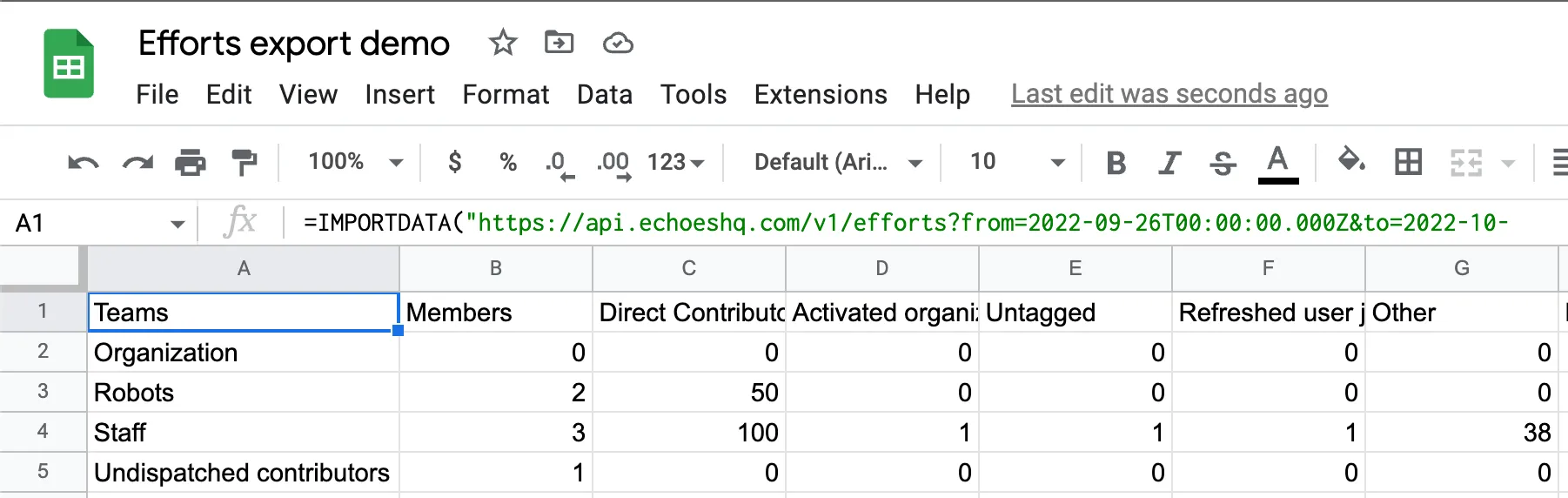Select row 5 header

click(43, 471)
